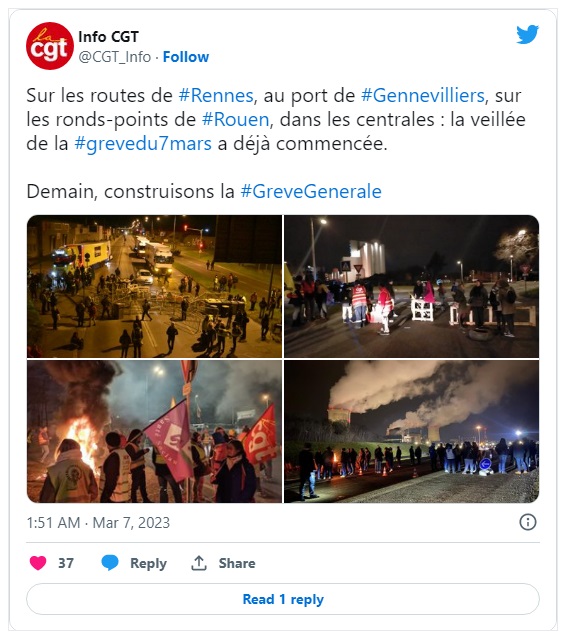View the road blockade photo with trucks
The width and height of the screenshot is (567, 640).
154,287
